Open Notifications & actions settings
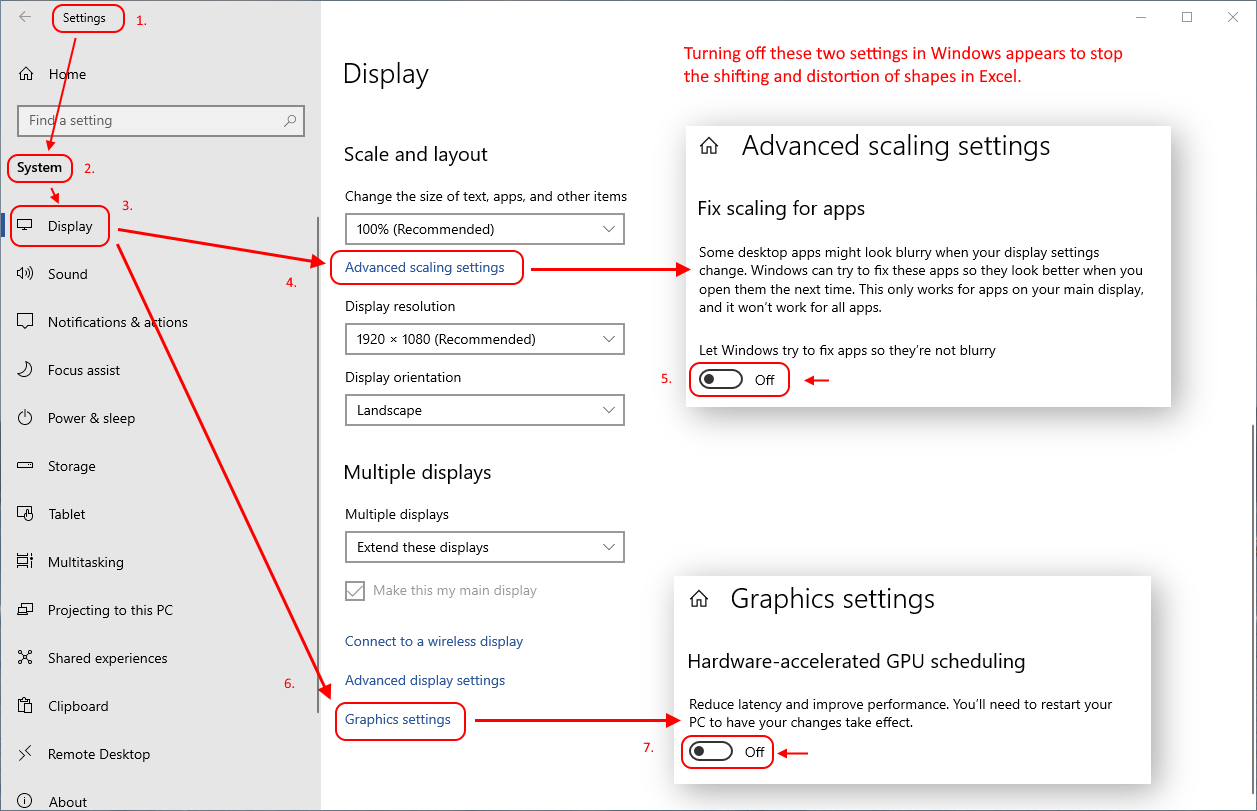Screen dimensions: 1257x811 coord(117,322)
